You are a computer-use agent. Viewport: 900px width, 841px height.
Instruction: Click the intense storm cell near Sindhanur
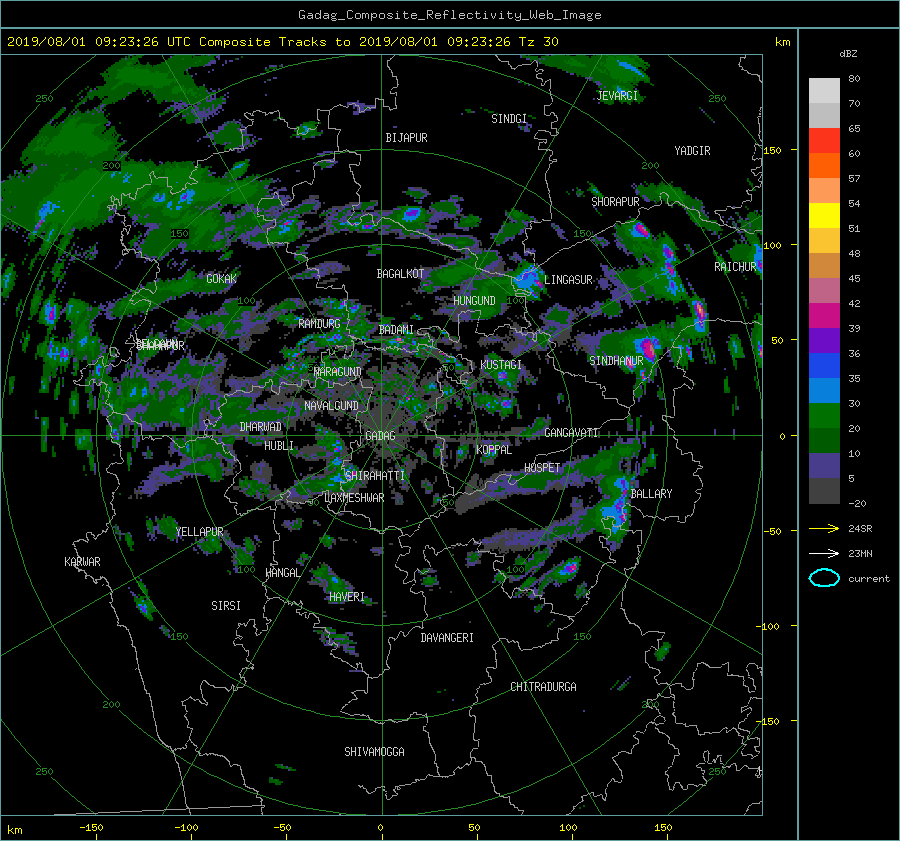(x=648, y=349)
